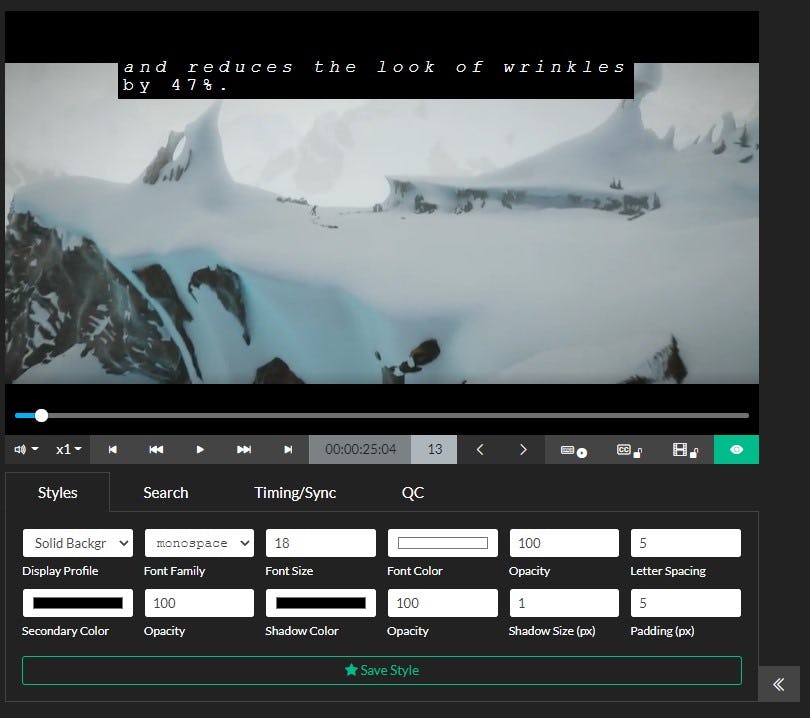Skip to the last frame of the video
The image size is (810, 718).
point(289,449)
